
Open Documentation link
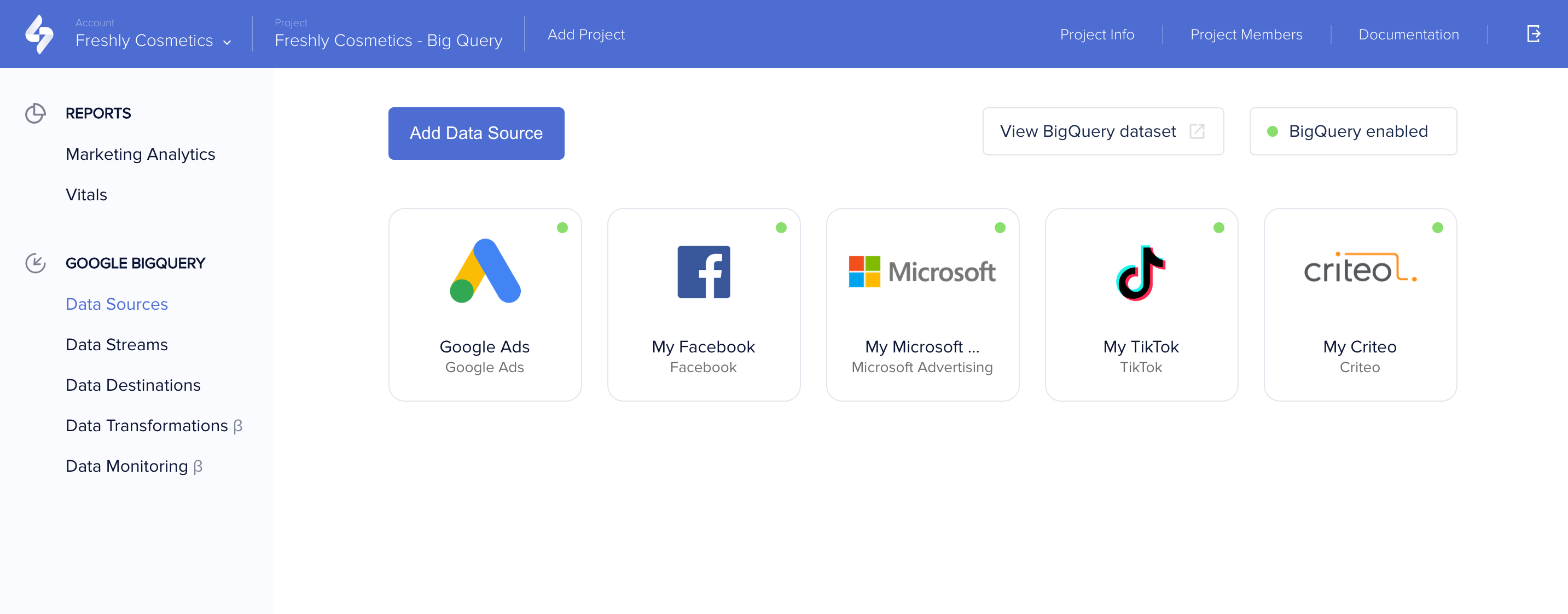(x=1409, y=34)
